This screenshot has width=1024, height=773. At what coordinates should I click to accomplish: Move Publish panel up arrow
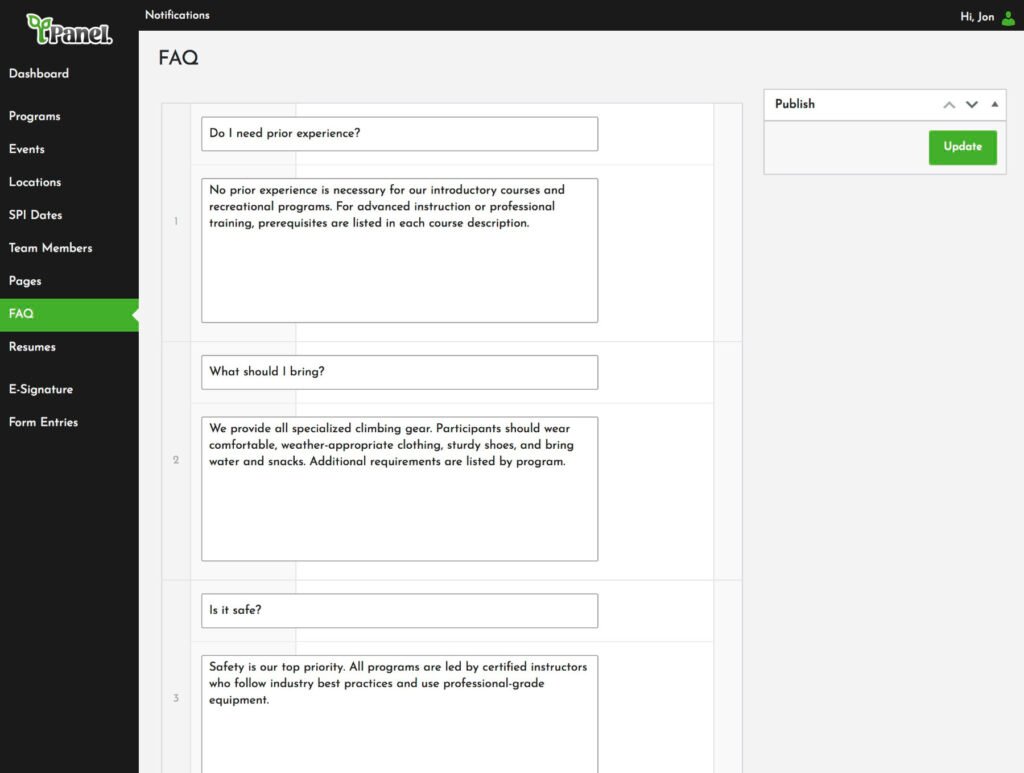(x=949, y=104)
